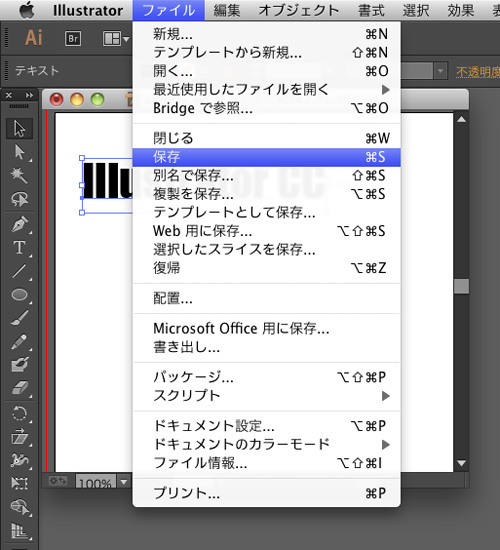Expand ドキュメントのカラーモード submenu
The image size is (500, 550).
pos(266,444)
